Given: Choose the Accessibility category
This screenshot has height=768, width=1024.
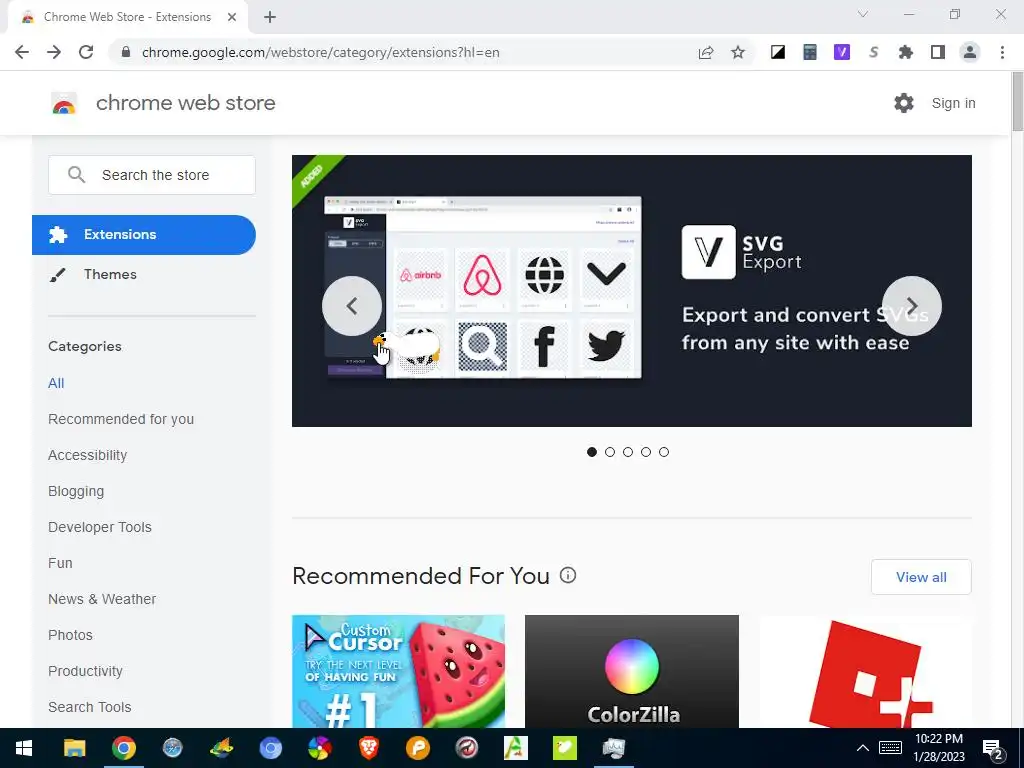Looking at the screenshot, I should tap(88, 455).
